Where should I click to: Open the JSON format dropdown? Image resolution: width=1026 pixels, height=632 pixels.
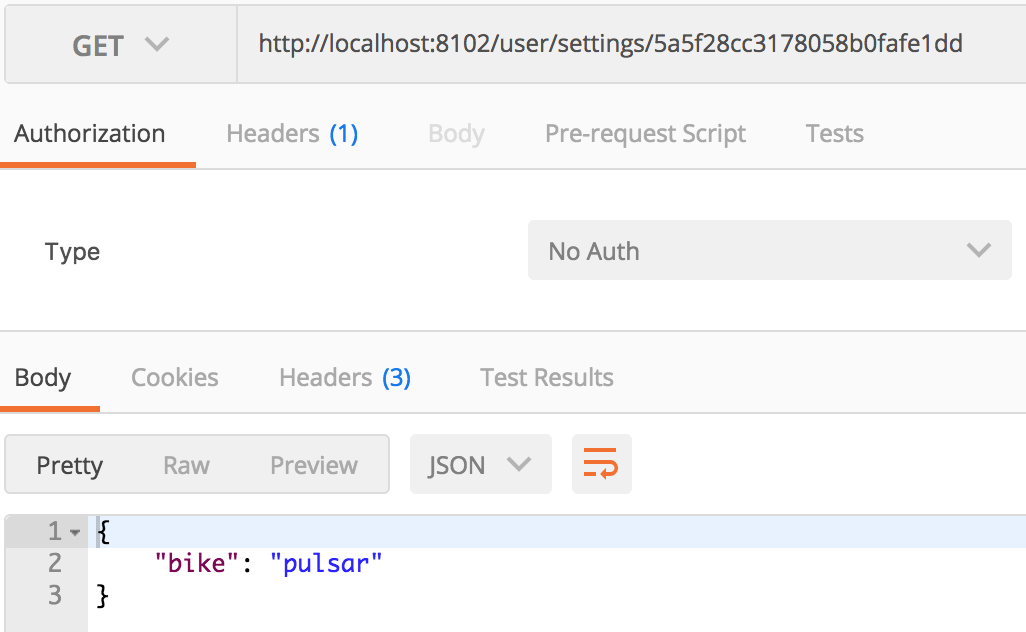481,465
